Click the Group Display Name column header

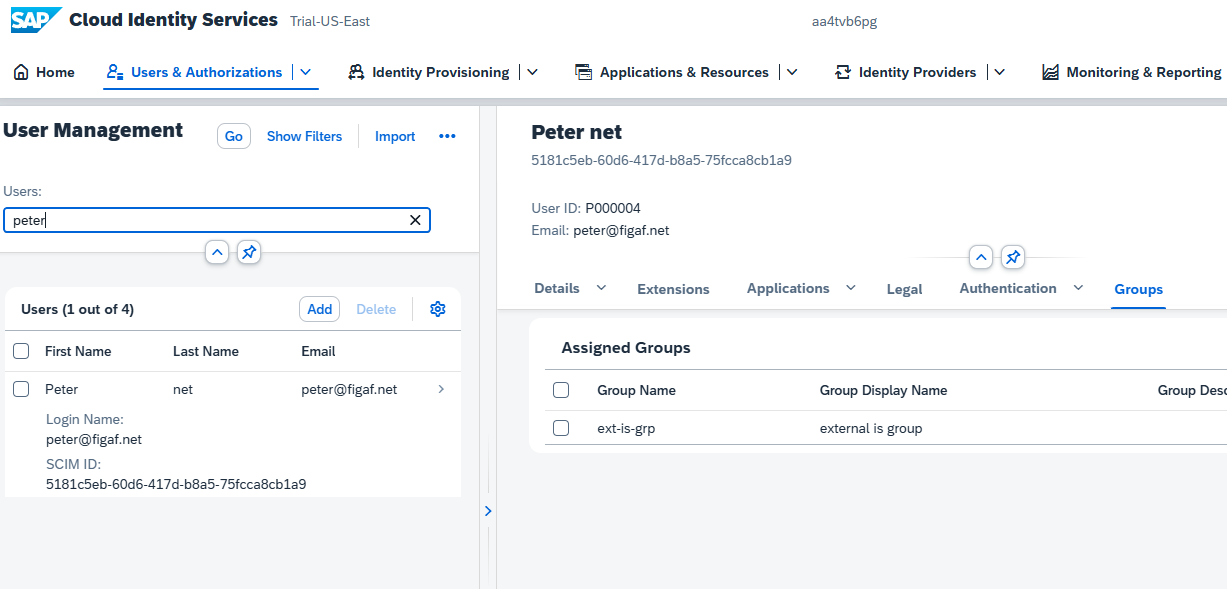coord(883,390)
